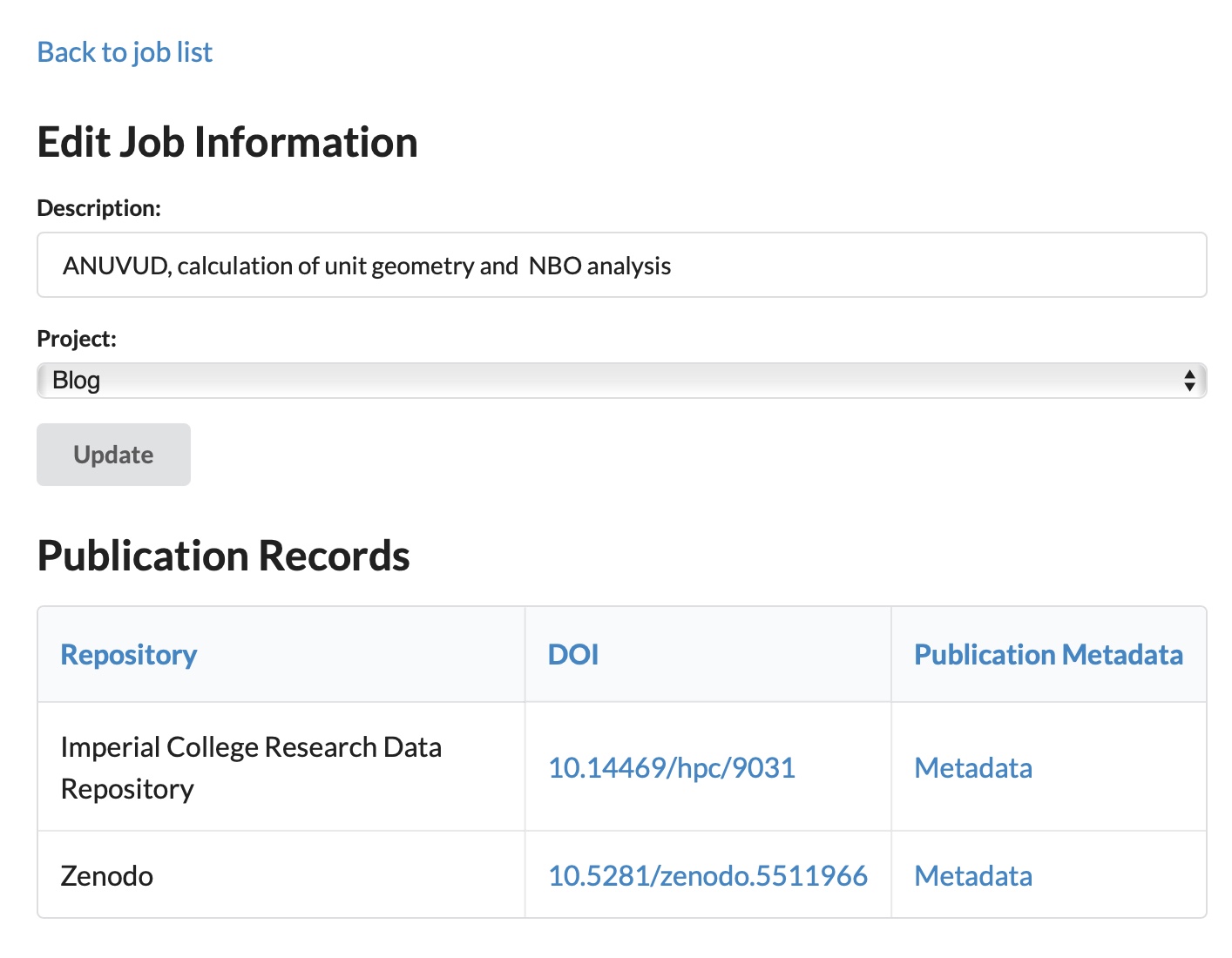Go back to job list
Image resolution: width=1232 pixels, height=958 pixels.
(125, 52)
